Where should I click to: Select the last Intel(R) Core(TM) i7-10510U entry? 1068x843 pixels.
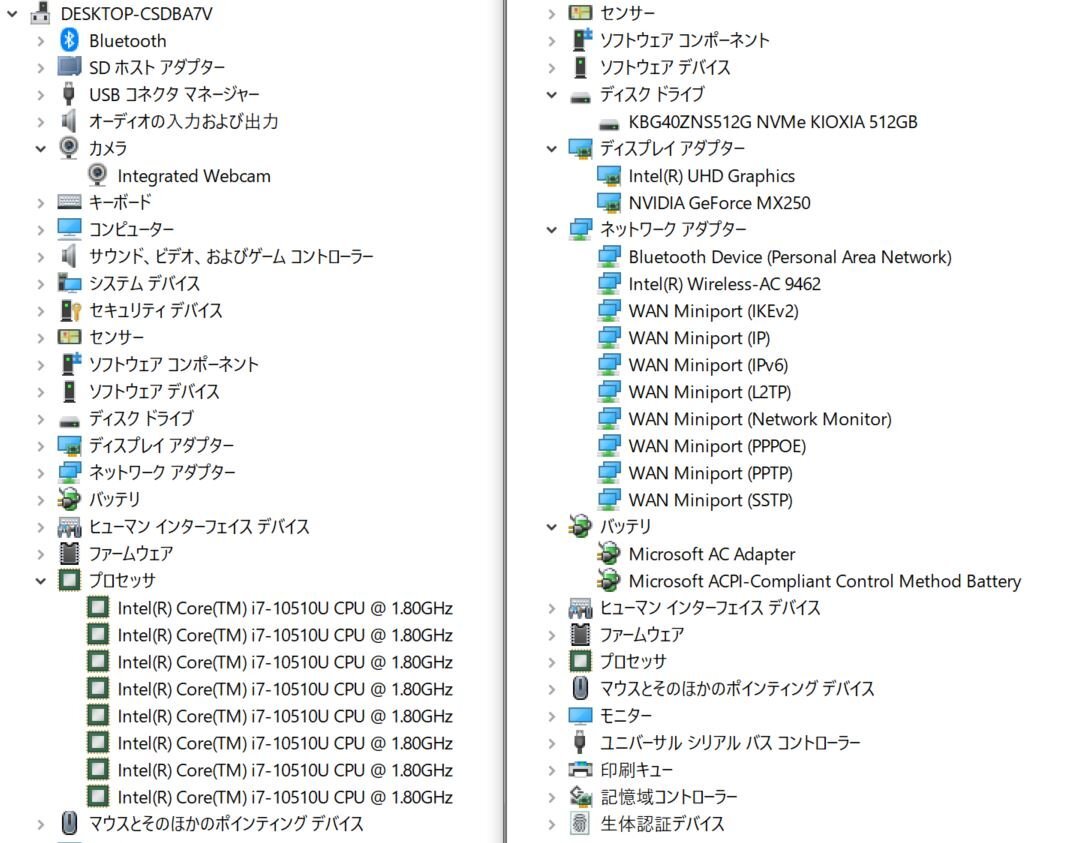click(x=285, y=797)
